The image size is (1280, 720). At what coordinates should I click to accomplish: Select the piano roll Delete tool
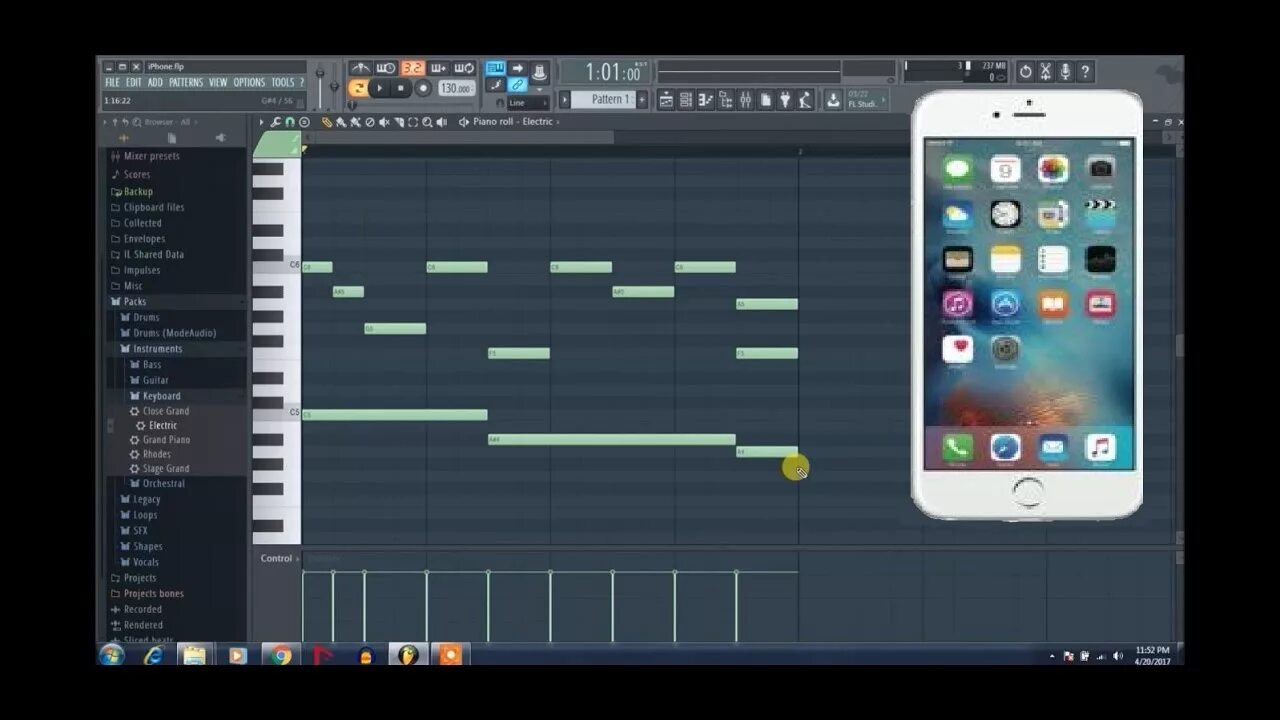click(369, 122)
